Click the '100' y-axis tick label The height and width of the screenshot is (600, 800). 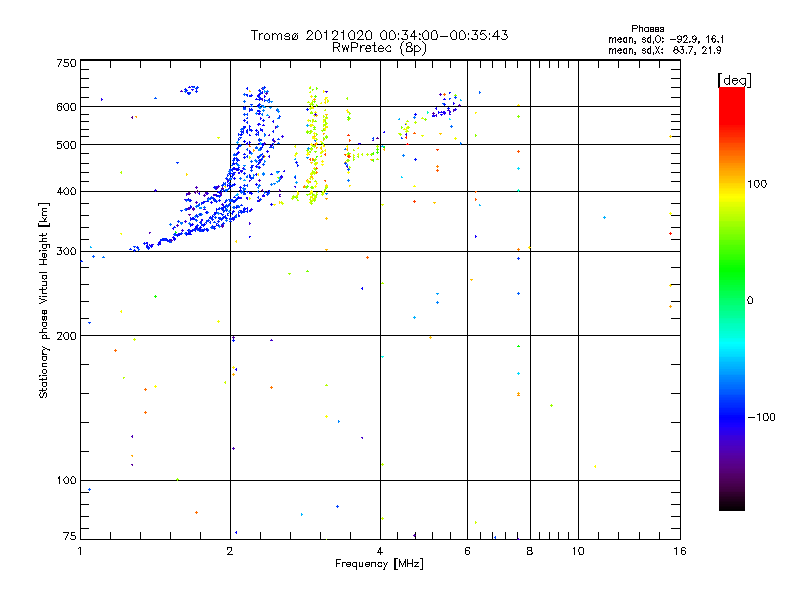point(66,481)
